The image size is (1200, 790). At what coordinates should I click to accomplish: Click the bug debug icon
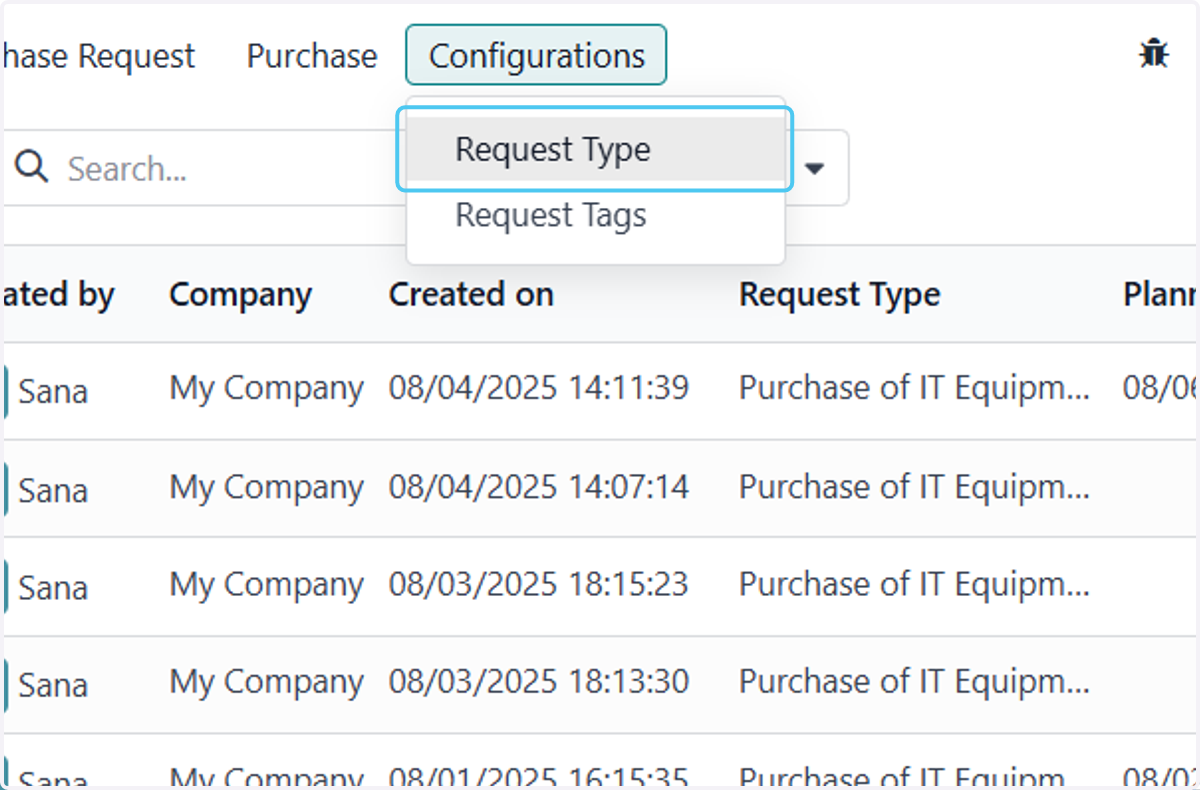1154,54
